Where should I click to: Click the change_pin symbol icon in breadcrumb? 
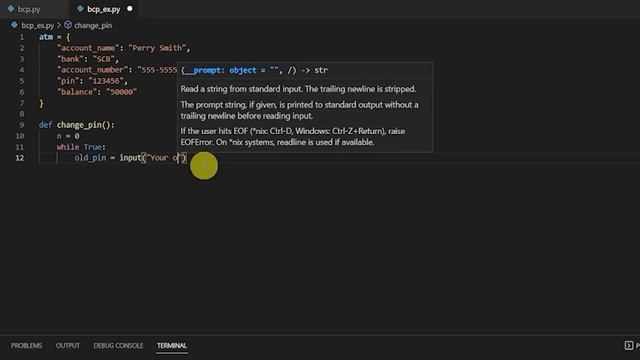coord(68,25)
